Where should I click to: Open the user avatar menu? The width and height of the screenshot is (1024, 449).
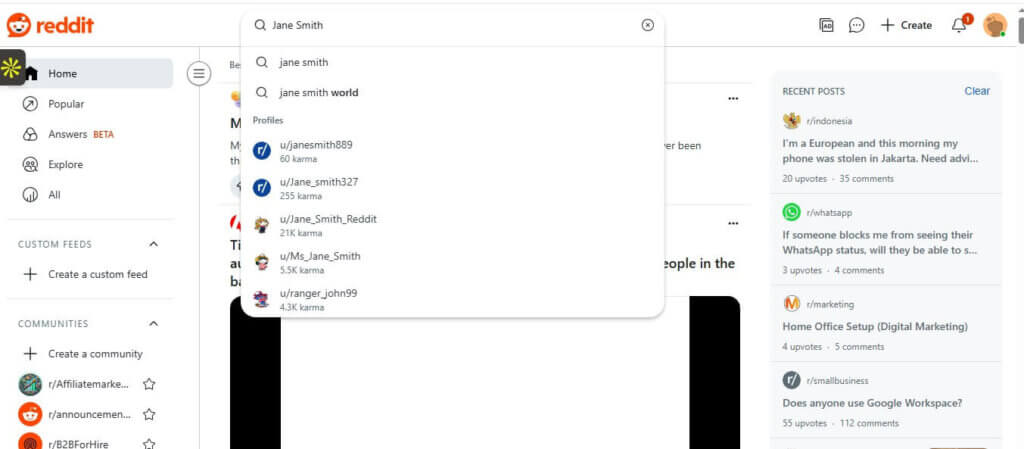[x=995, y=25]
